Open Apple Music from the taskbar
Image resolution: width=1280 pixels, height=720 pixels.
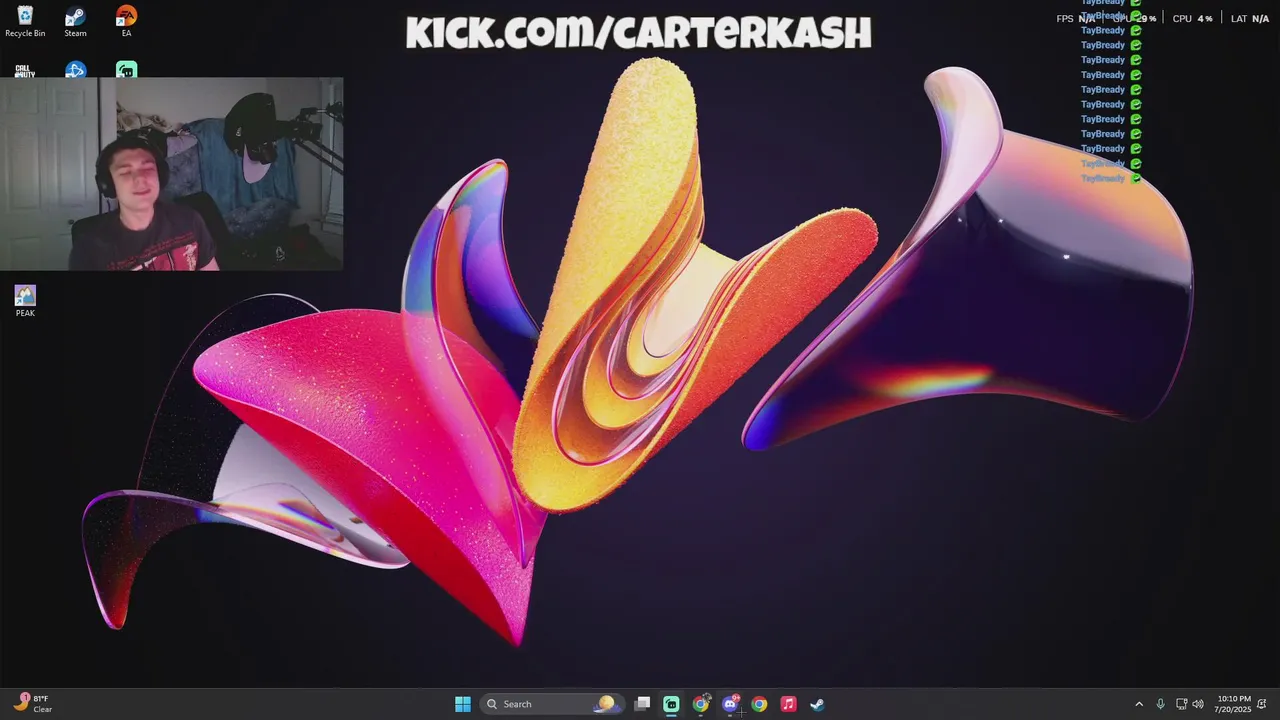[788, 704]
